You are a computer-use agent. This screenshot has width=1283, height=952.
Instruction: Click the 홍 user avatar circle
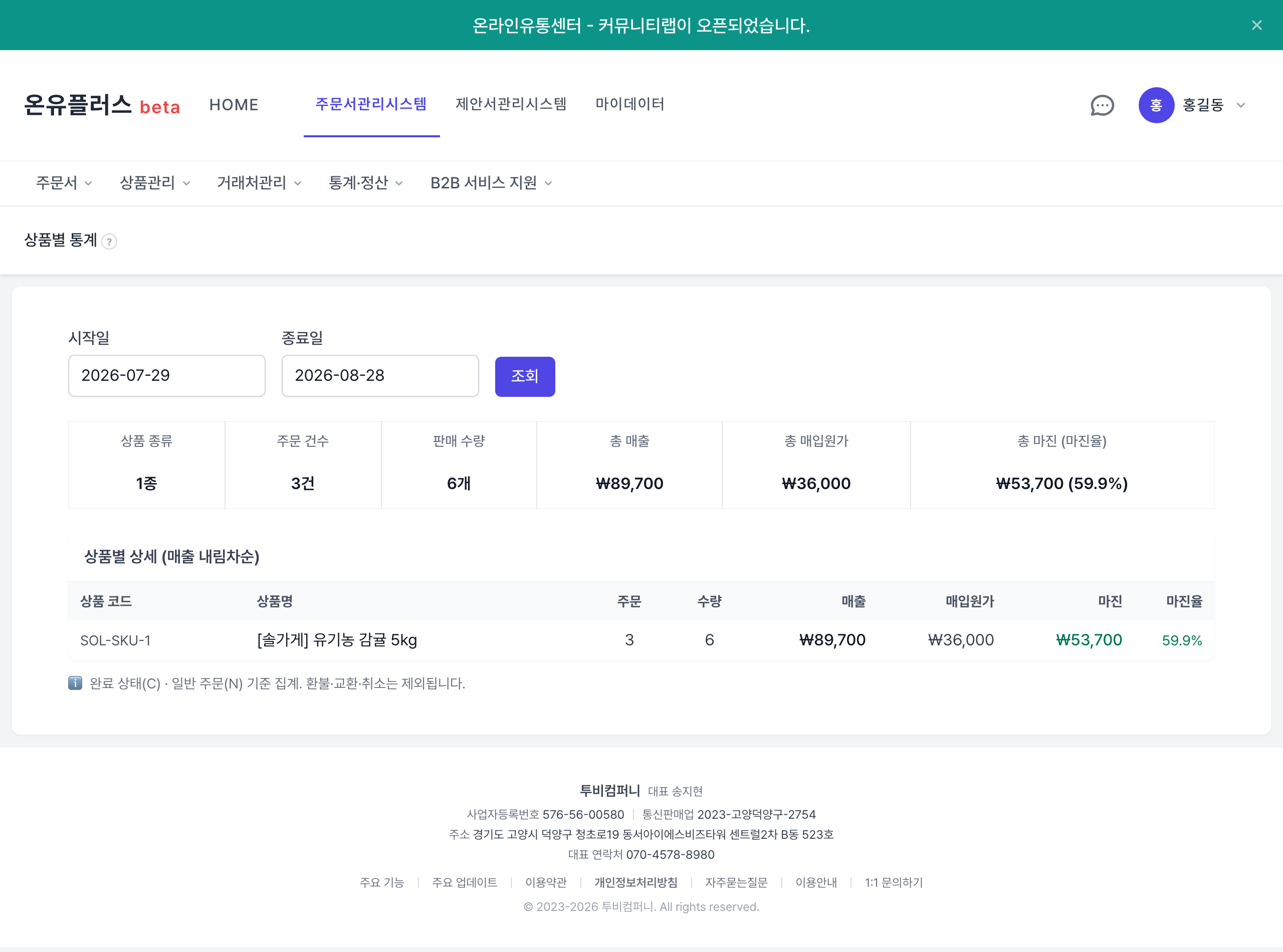[1156, 105]
